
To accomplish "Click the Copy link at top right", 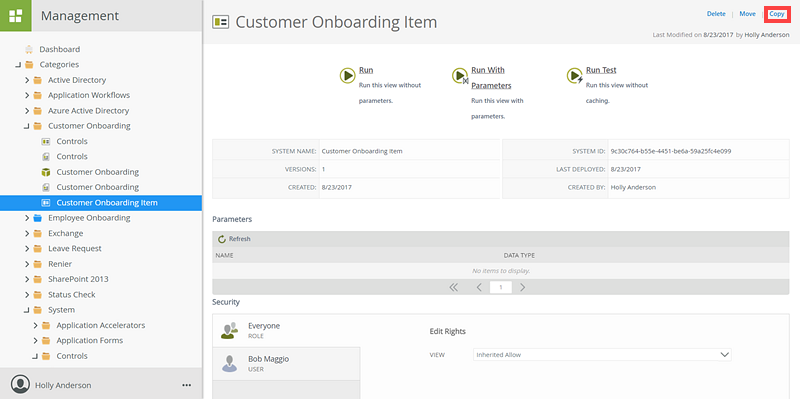I will coord(777,14).
